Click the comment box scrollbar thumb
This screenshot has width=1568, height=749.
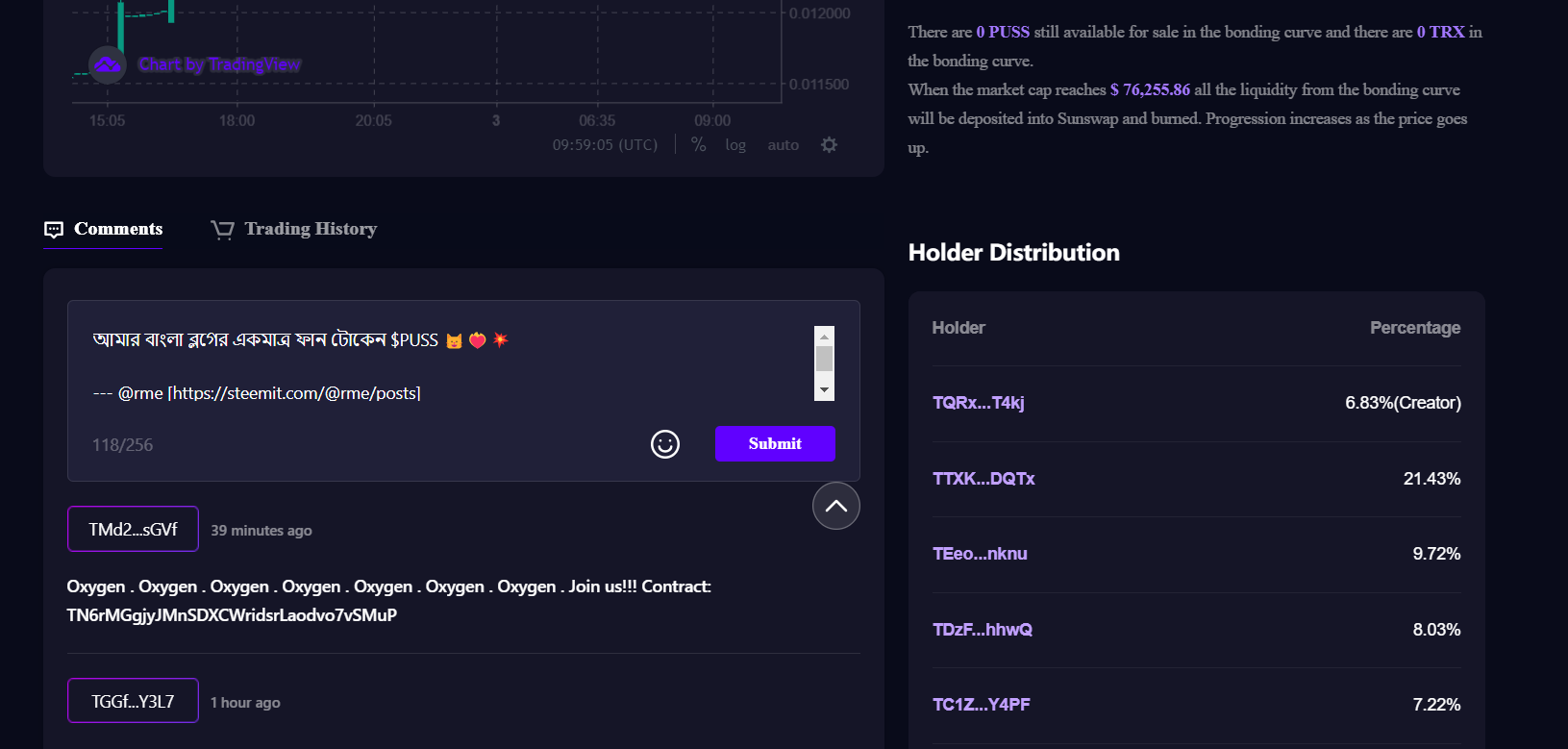click(824, 359)
